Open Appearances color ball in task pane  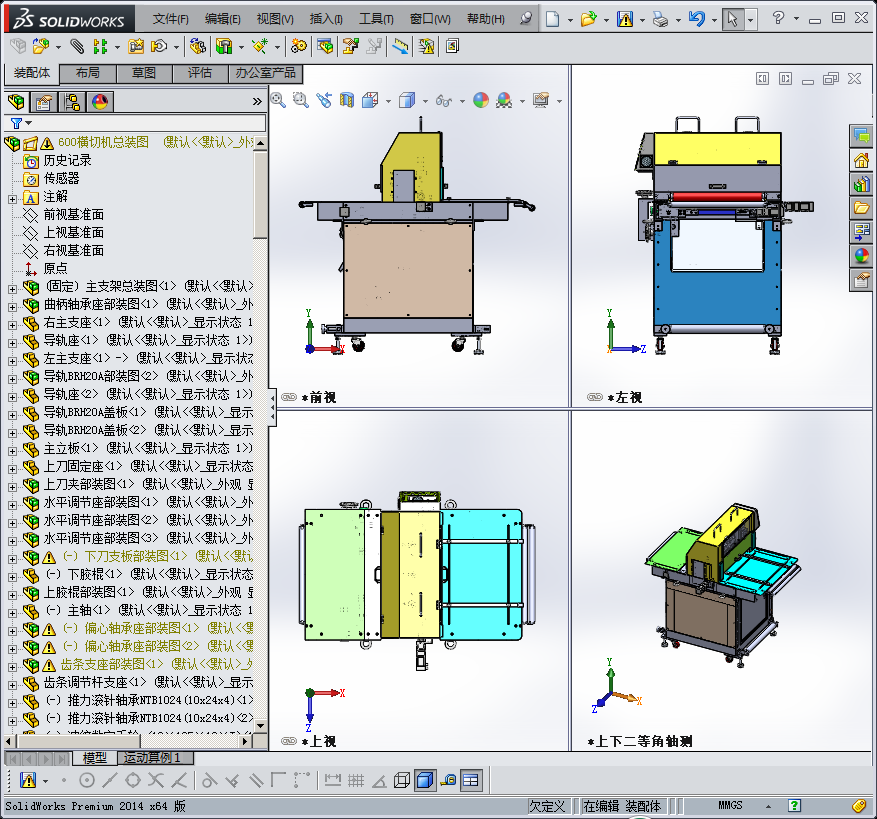click(x=861, y=256)
